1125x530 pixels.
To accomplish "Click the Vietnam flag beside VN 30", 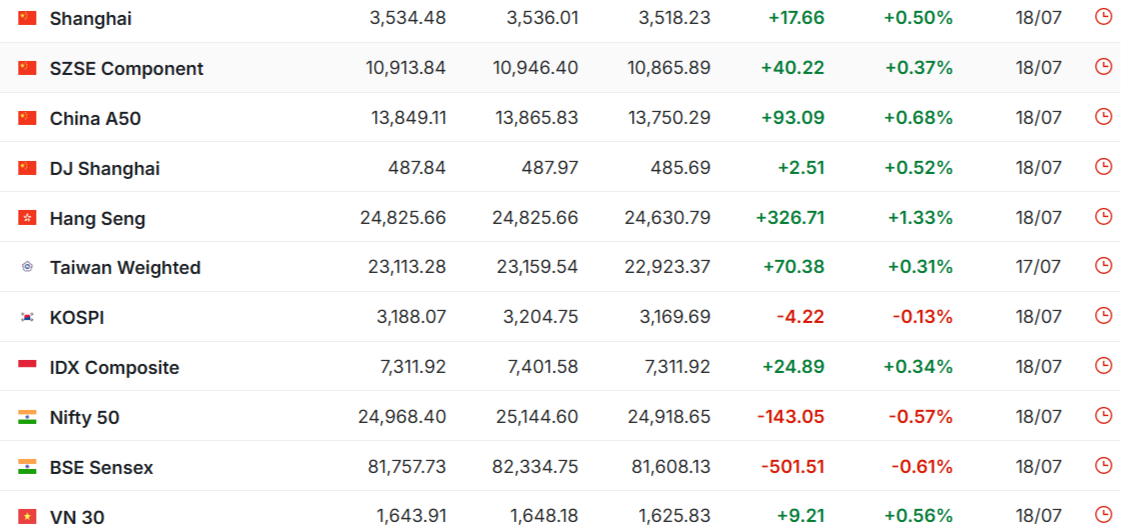I will [27, 516].
